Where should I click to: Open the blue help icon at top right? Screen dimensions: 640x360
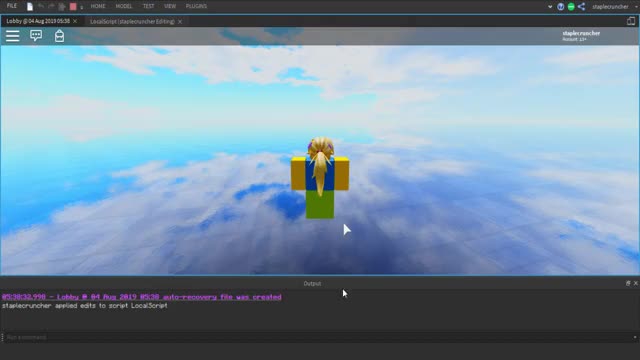[x=560, y=7]
